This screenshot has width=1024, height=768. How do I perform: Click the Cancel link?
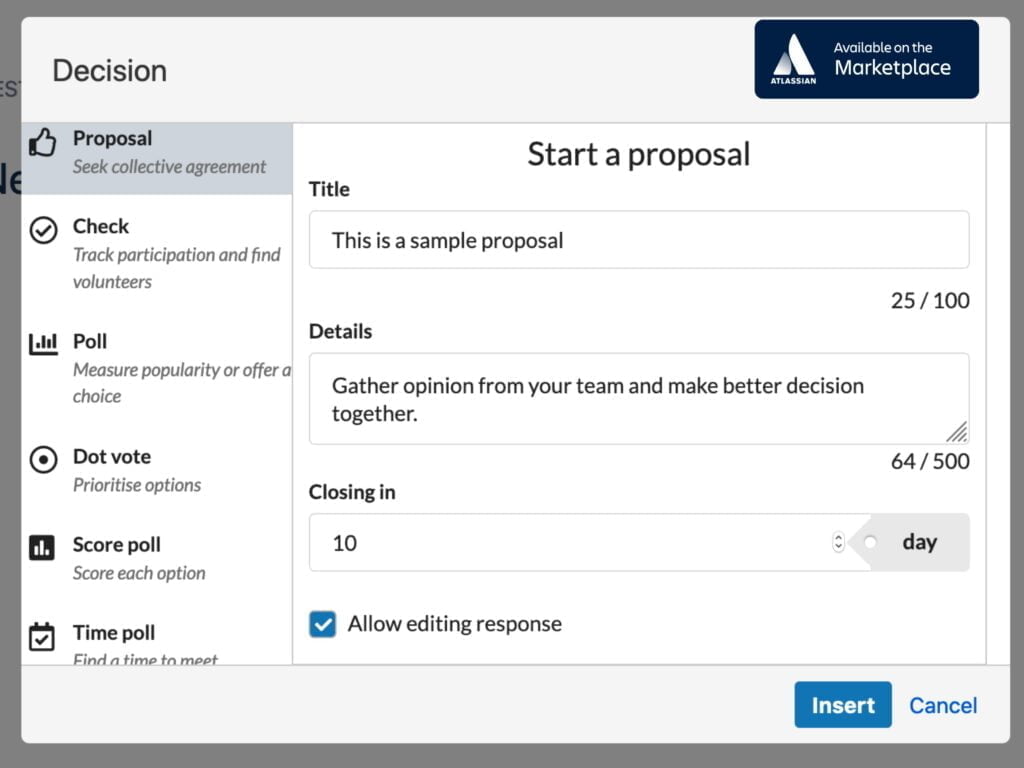943,705
